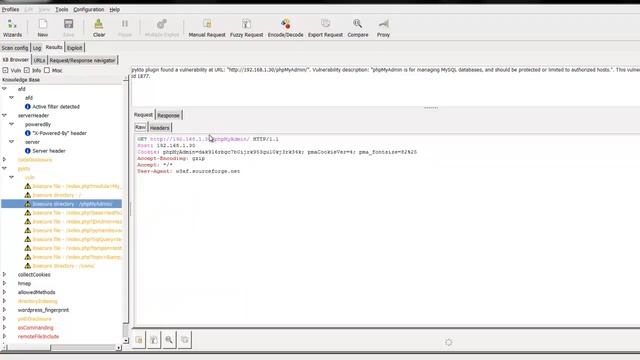Toggle the Vuln filter checkbox
The width and height of the screenshot is (640, 360).
[x=5, y=70]
